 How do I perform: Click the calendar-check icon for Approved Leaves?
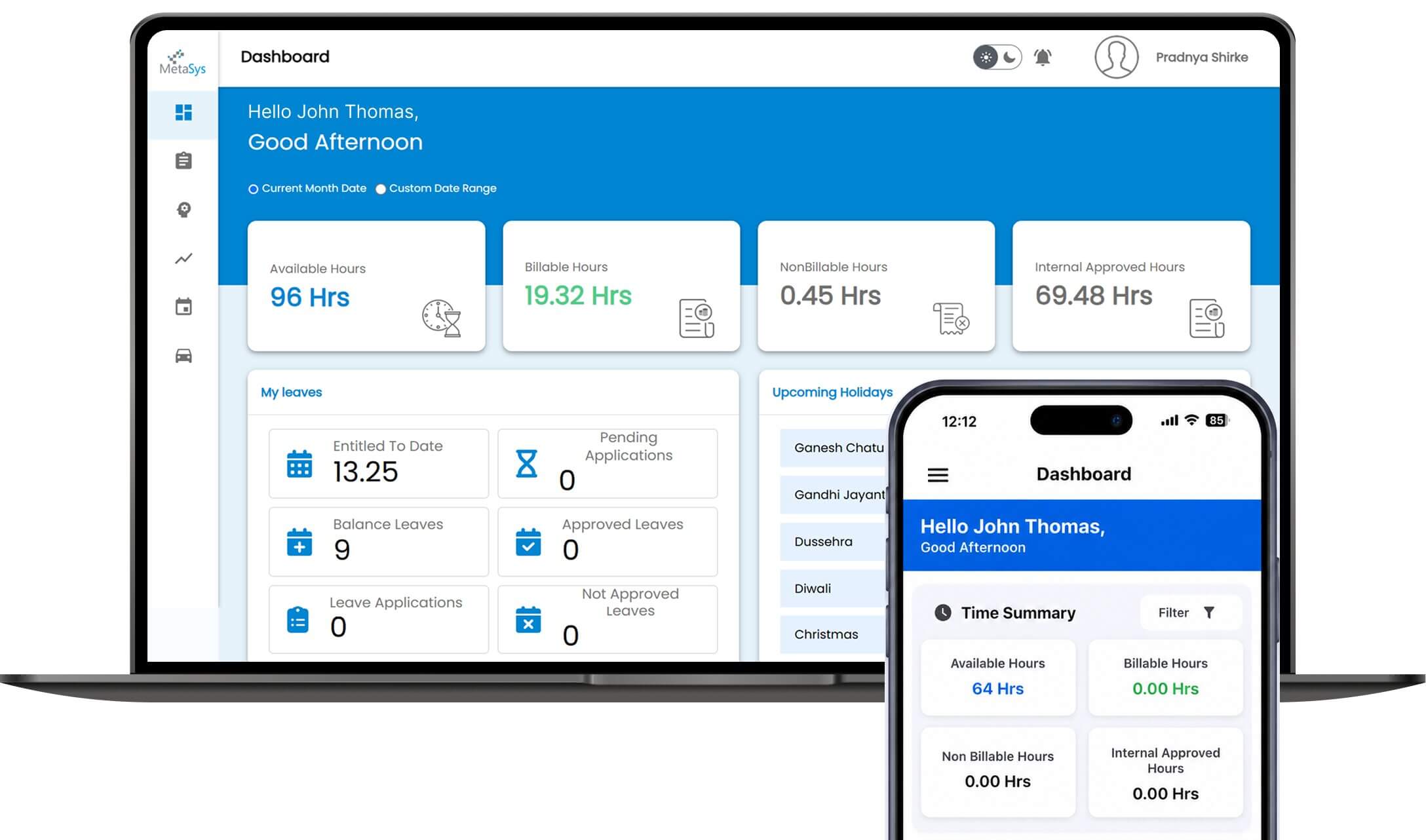528,542
